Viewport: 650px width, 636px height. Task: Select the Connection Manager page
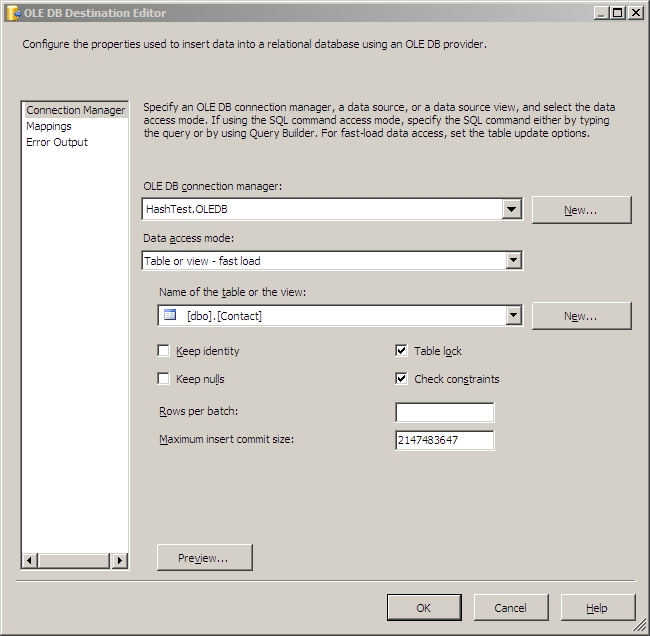[x=76, y=110]
